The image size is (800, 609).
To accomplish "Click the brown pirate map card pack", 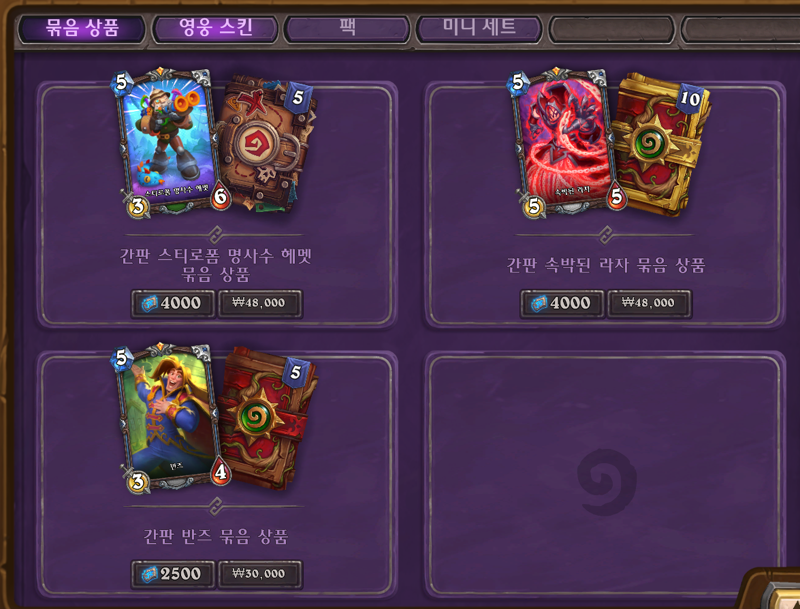I will 267,144.
